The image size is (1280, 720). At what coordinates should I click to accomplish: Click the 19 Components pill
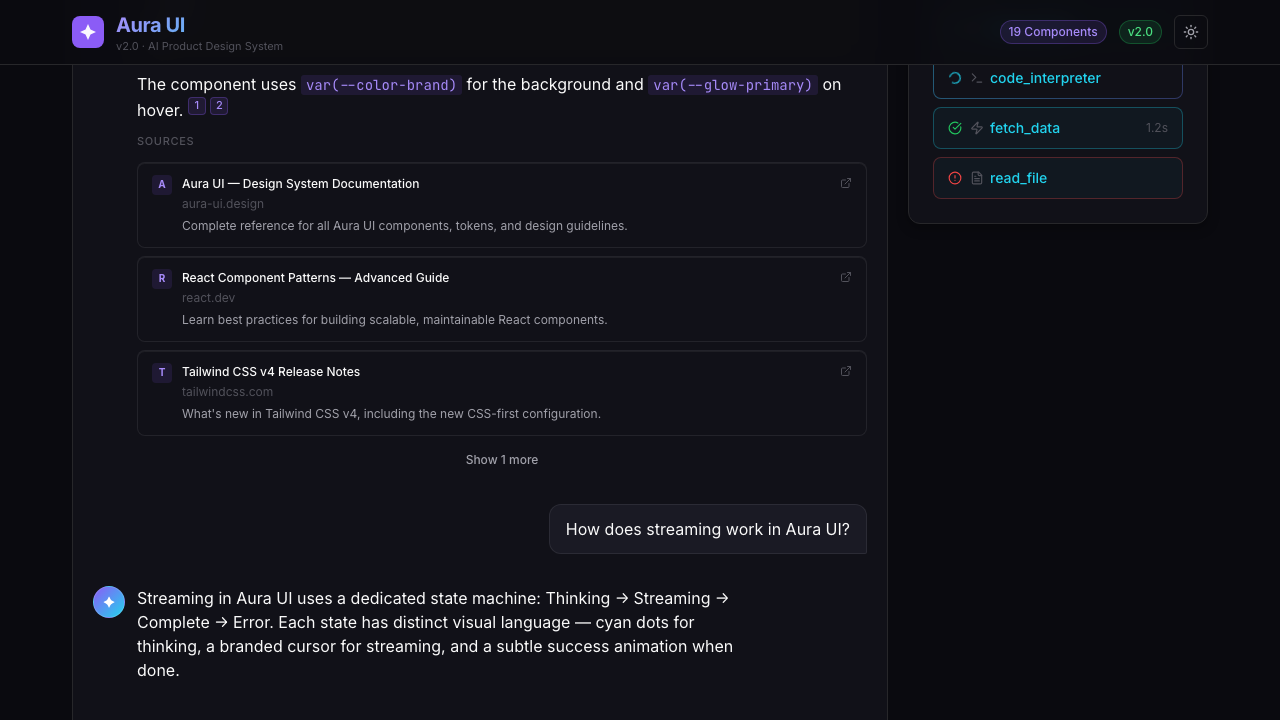click(1053, 32)
